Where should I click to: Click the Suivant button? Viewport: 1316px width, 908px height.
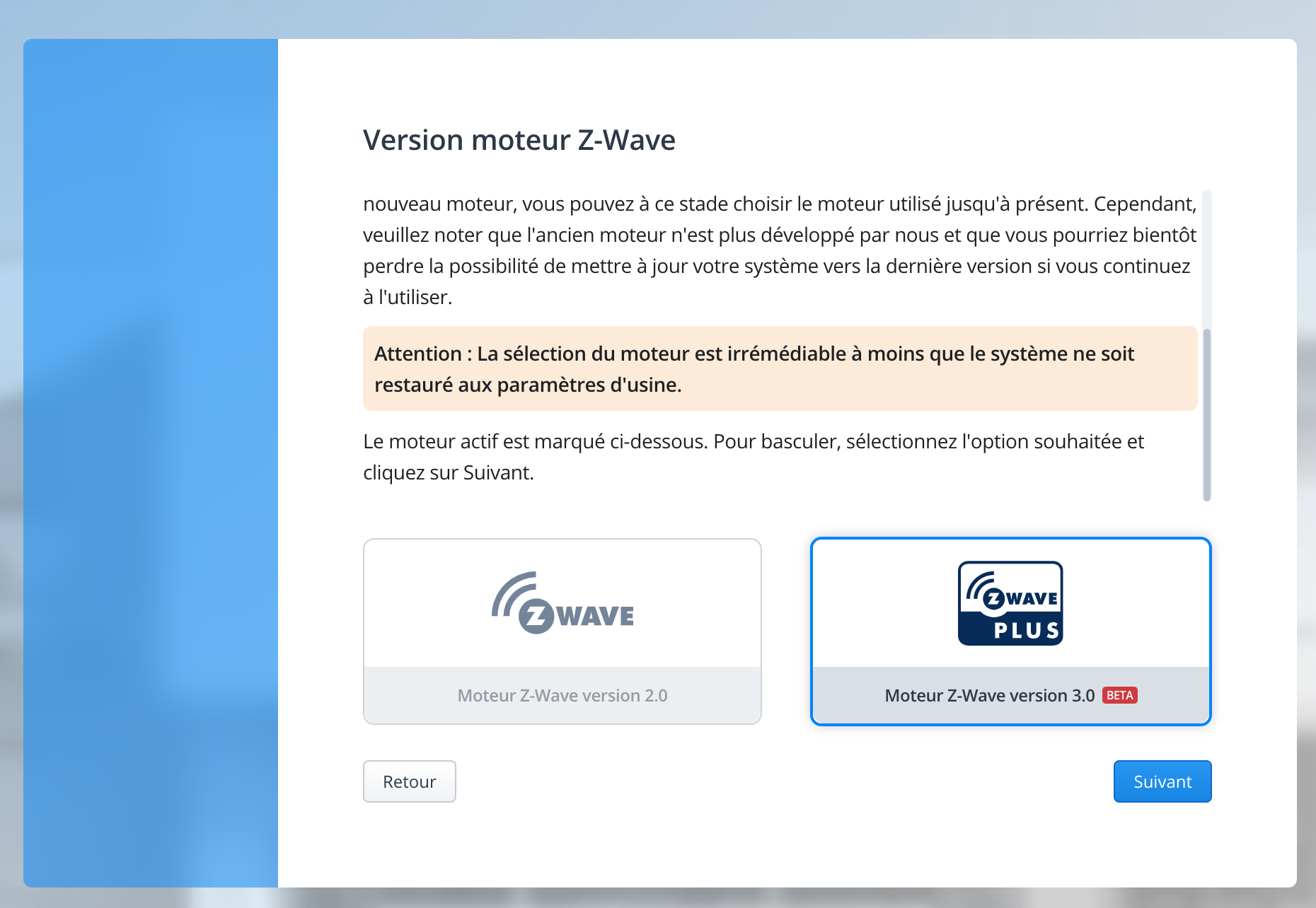pyautogui.click(x=1162, y=781)
